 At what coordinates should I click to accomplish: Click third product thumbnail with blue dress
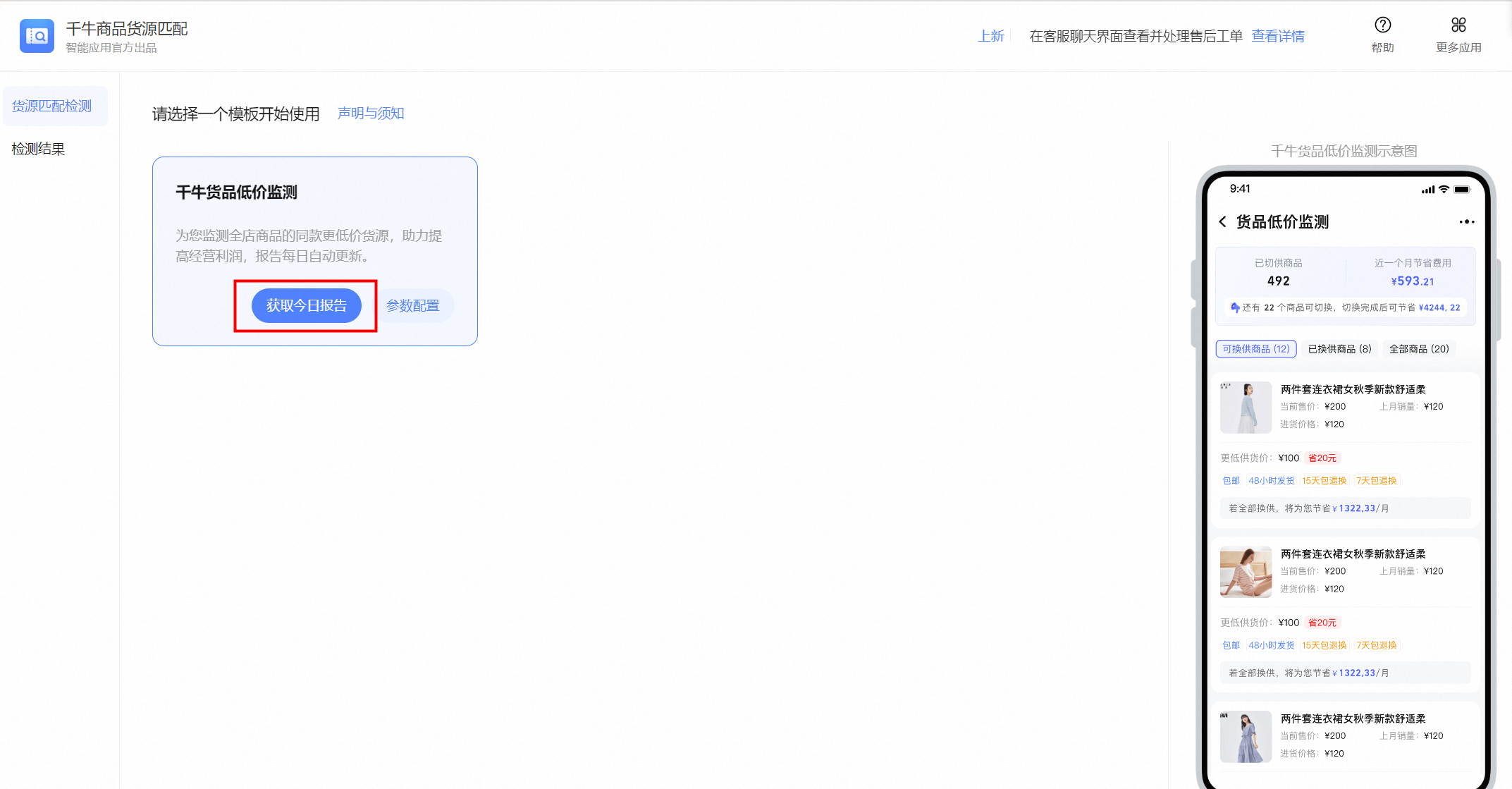coord(1246,737)
